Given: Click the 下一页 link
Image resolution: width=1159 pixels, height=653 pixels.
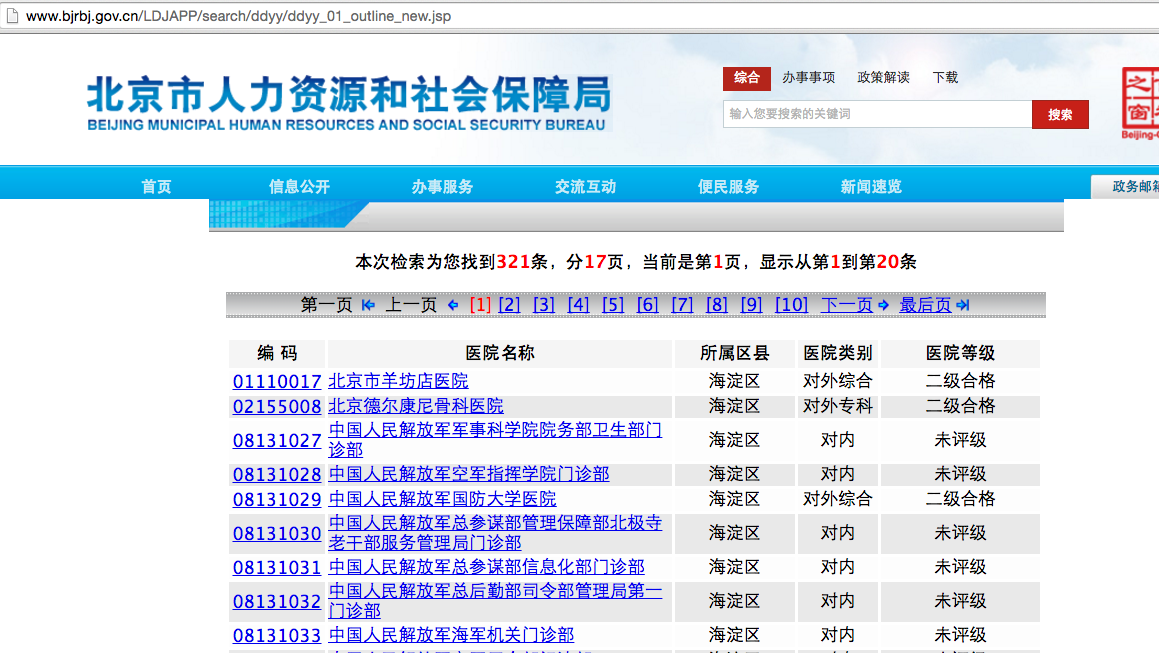Looking at the screenshot, I should coord(846,305).
